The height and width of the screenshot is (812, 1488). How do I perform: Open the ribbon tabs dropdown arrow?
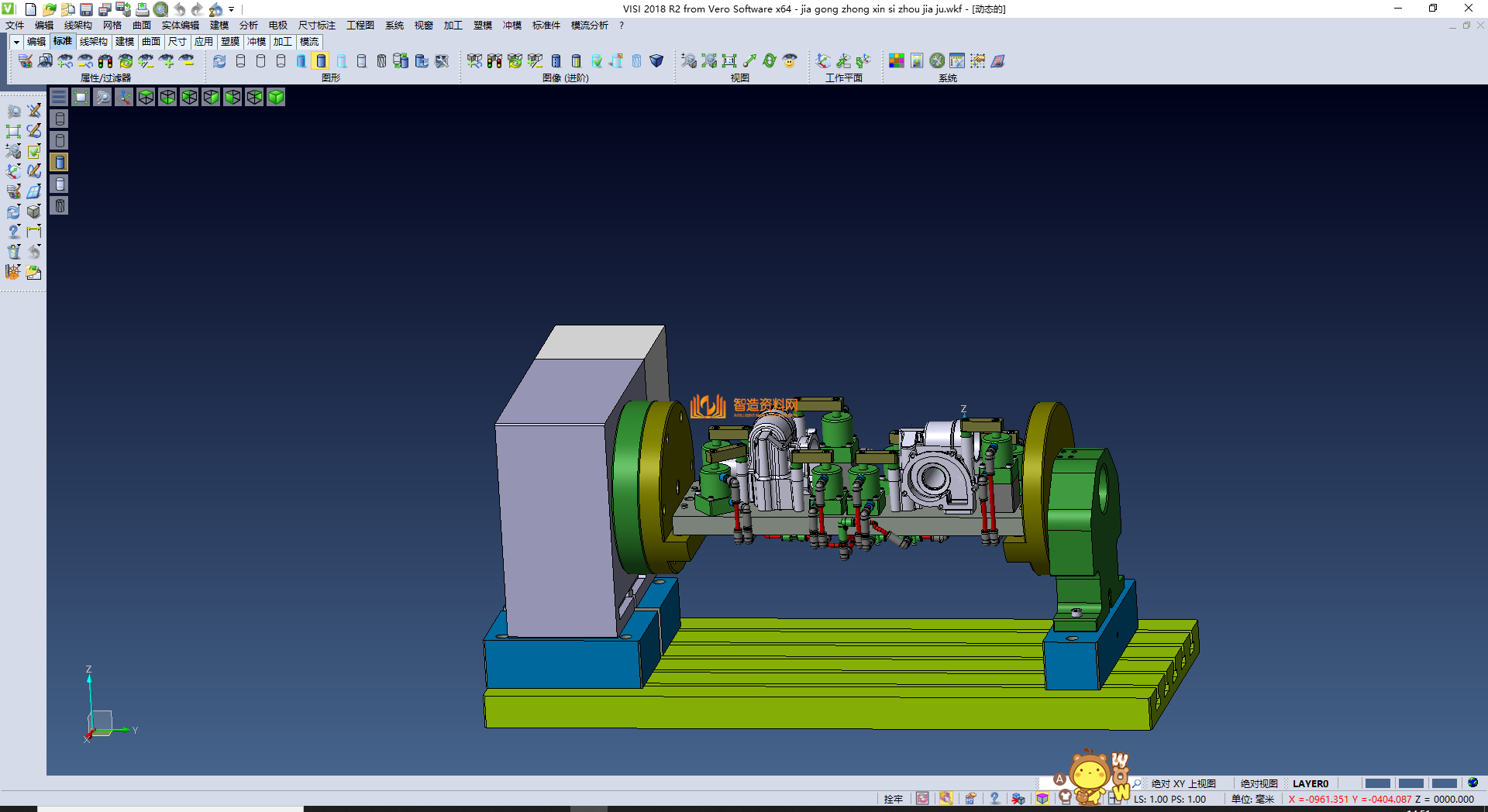click(16, 42)
